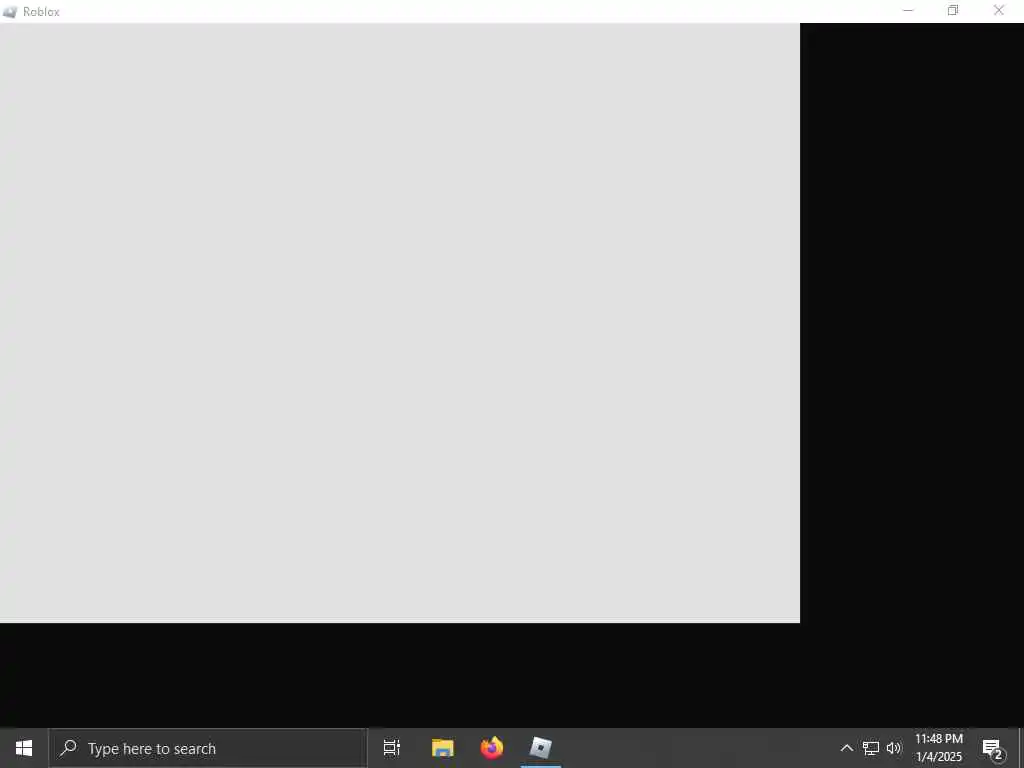Minimize the Roblox window

coord(908,10)
